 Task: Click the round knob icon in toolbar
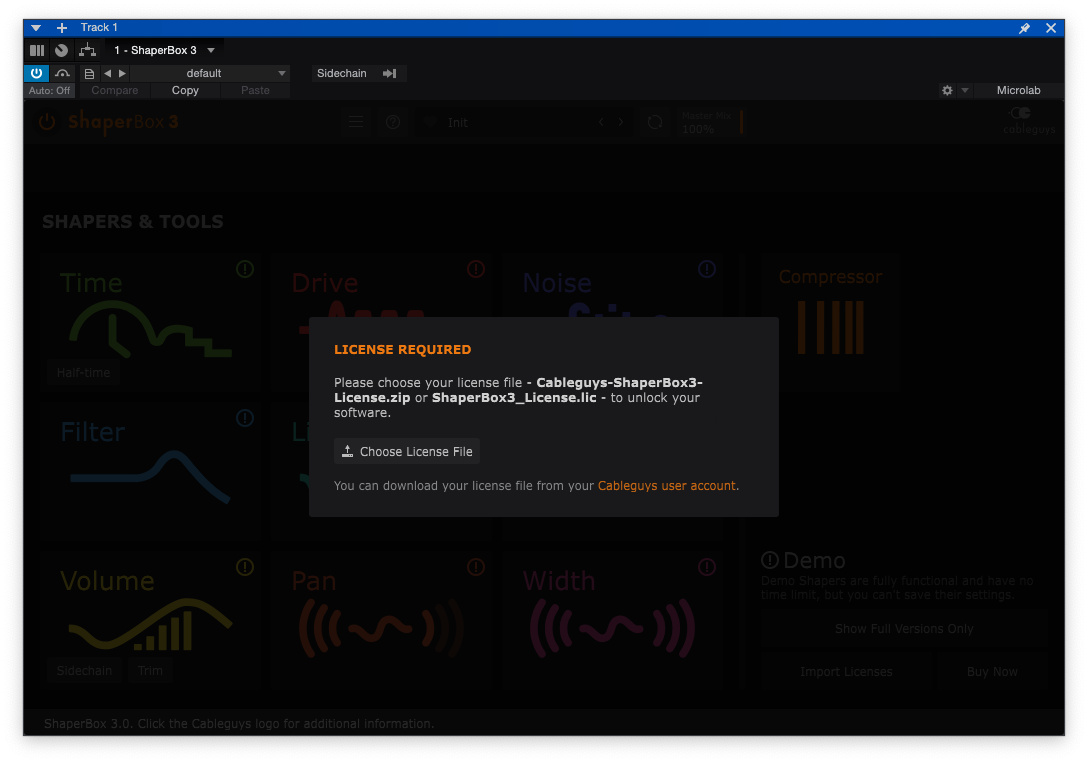pyautogui.click(x=62, y=50)
